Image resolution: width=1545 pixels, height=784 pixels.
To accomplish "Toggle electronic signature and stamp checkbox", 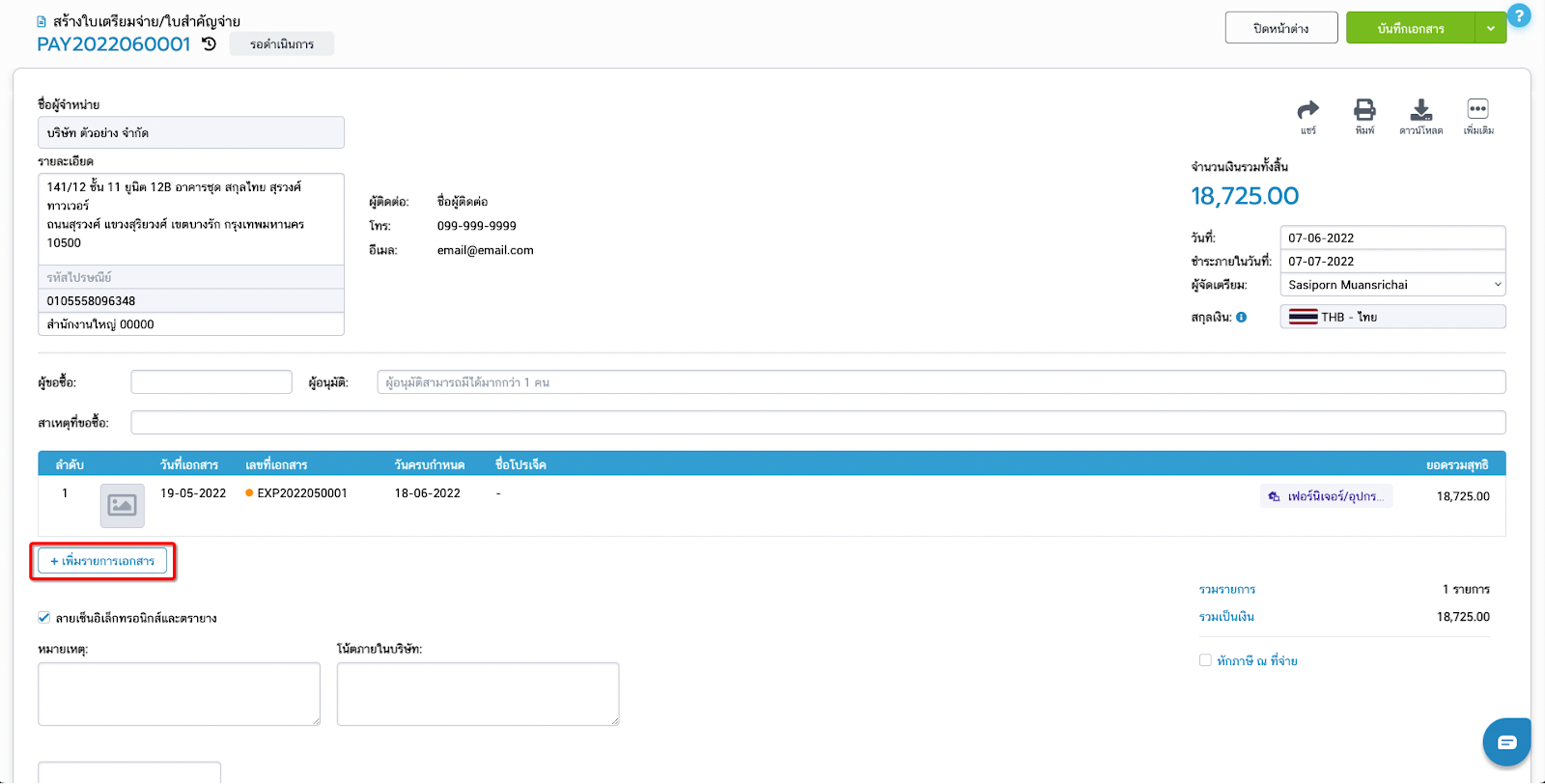I will click(44, 618).
